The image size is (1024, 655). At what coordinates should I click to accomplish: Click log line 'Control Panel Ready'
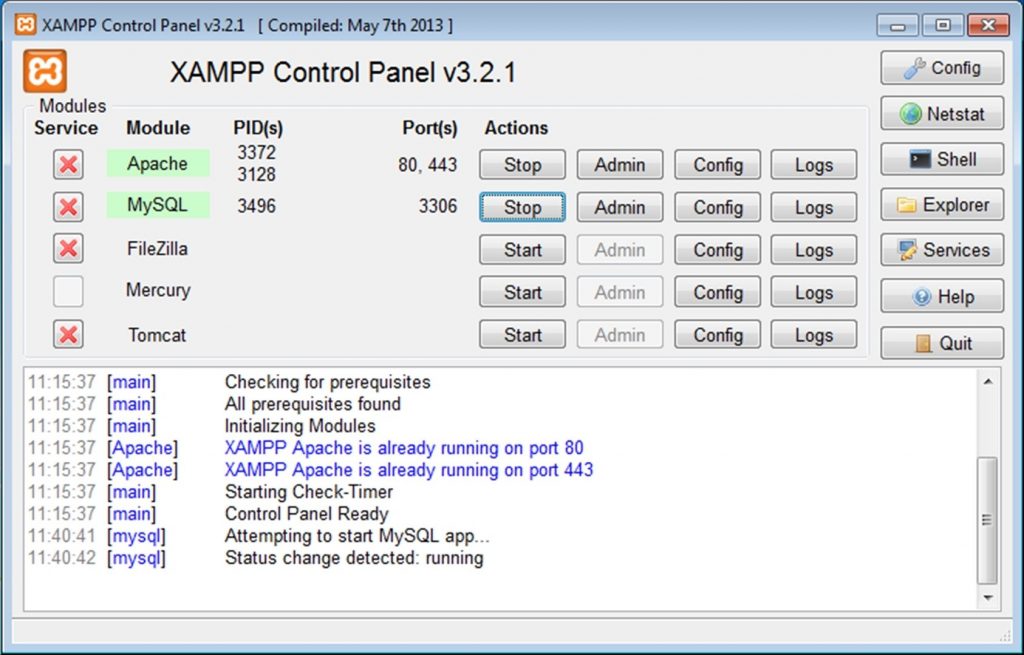pyautogui.click(x=307, y=514)
